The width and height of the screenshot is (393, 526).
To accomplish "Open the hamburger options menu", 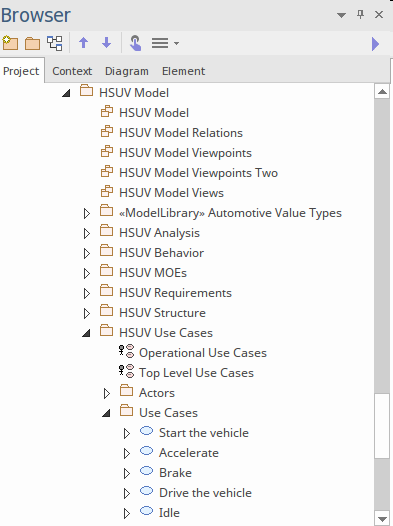I will click(165, 43).
